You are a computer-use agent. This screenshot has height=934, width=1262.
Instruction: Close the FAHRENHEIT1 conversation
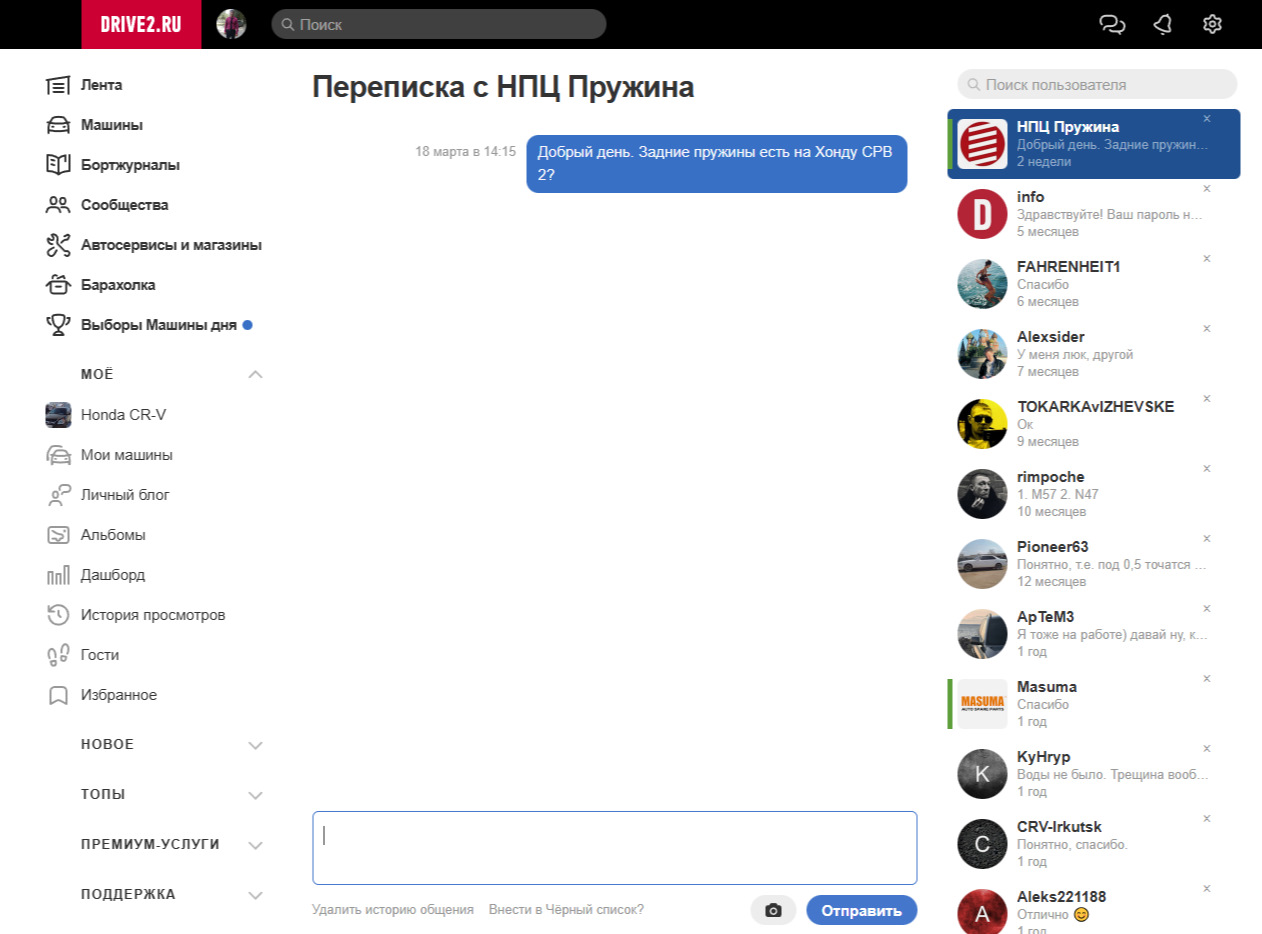pyautogui.click(x=1207, y=259)
